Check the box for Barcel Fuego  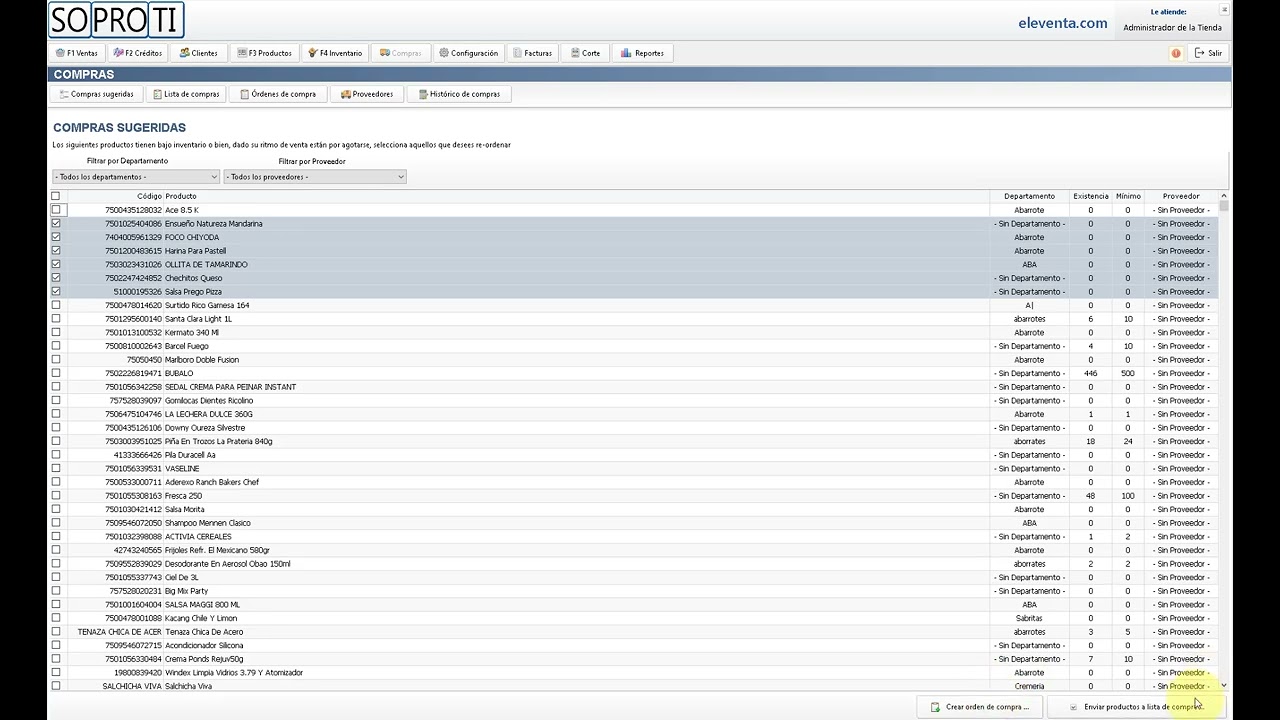click(x=56, y=346)
